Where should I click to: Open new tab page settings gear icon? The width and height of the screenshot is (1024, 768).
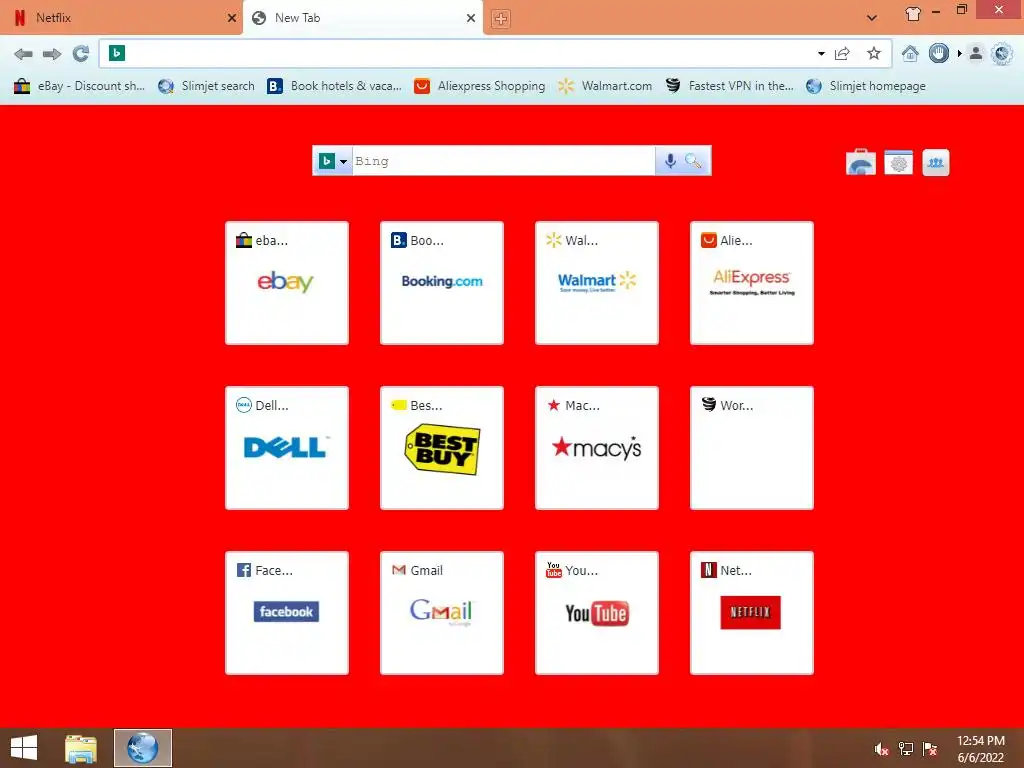tap(899, 163)
